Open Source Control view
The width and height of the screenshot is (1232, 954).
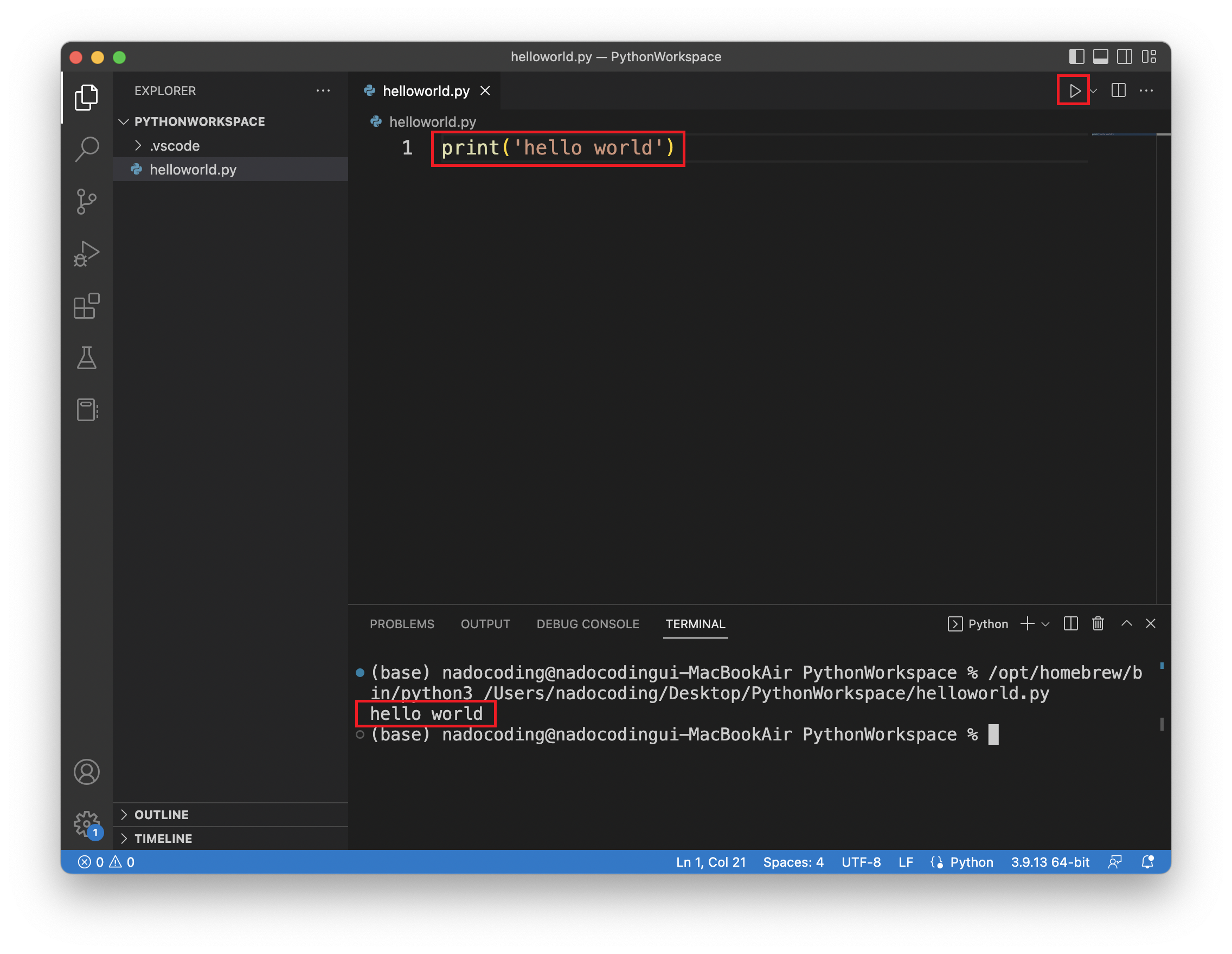click(87, 201)
